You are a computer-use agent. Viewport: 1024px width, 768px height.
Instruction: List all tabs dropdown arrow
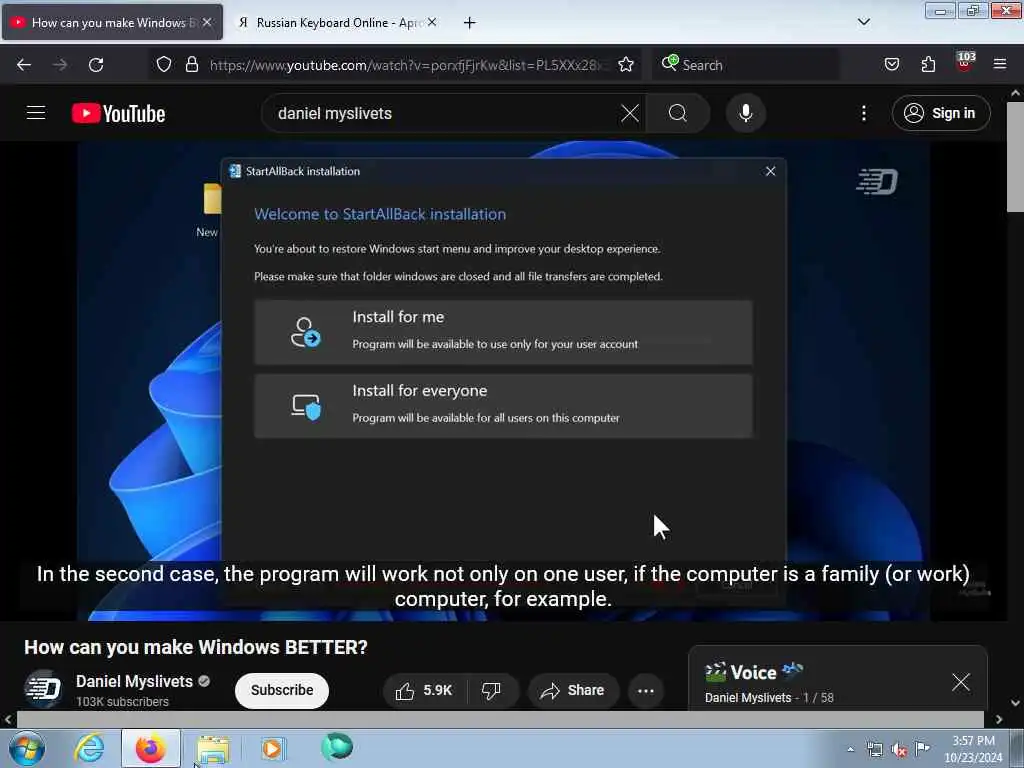(x=863, y=22)
